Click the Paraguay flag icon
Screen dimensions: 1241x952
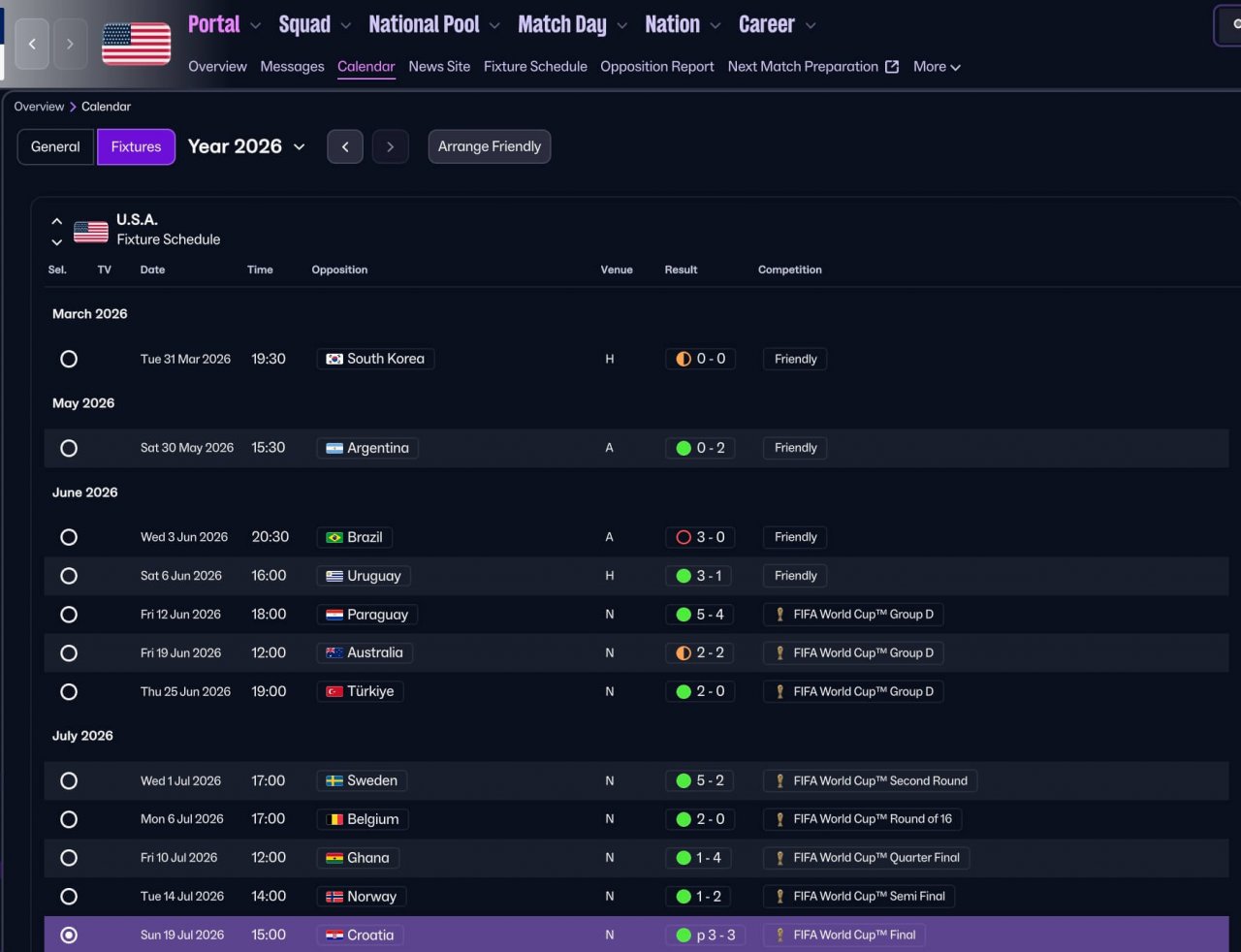[334, 616]
